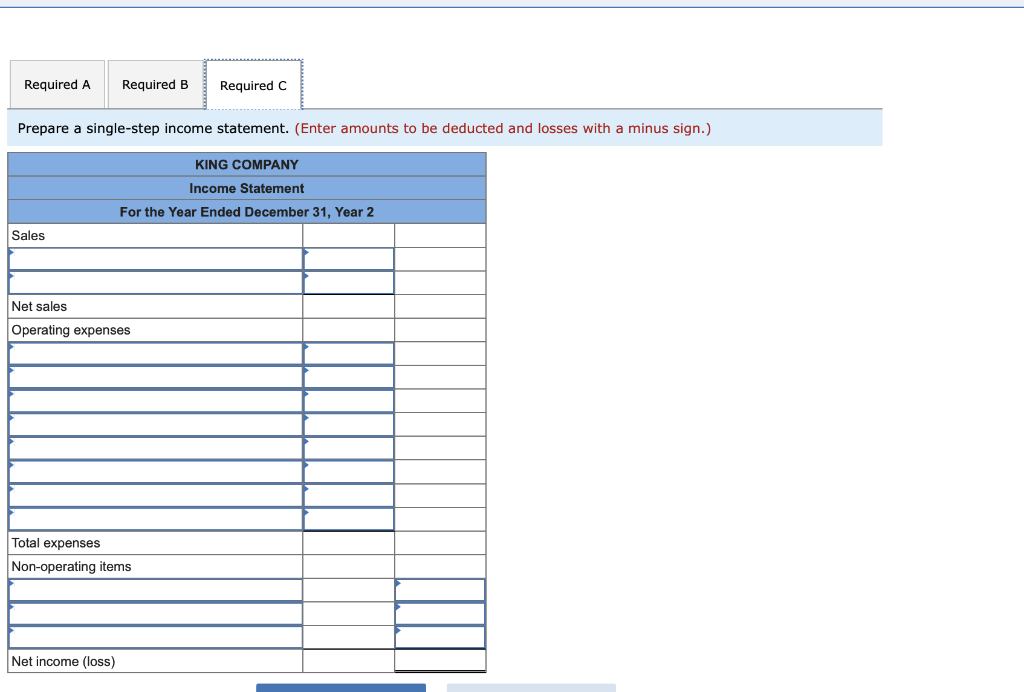Select the Required C tab
Image resolution: width=1024 pixels, height=692 pixels.
[253, 85]
